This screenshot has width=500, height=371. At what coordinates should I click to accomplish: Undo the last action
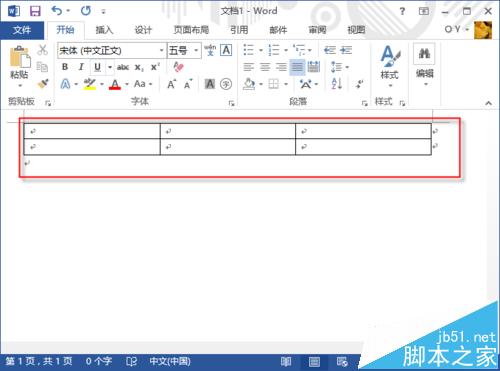pyautogui.click(x=57, y=11)
